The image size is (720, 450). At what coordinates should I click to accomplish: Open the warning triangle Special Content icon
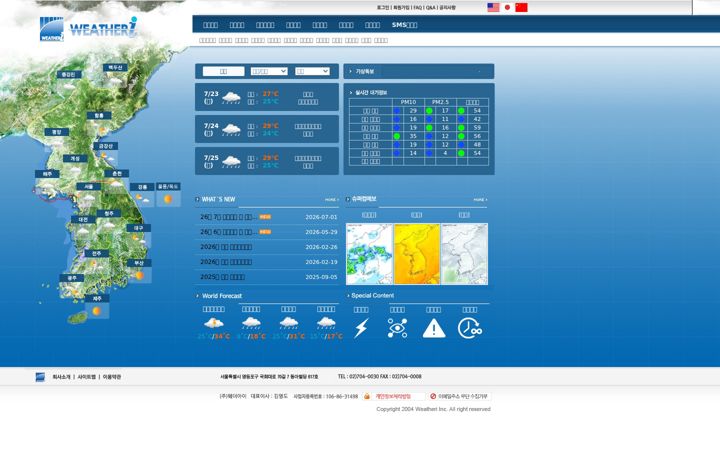(x=434, y=328)
